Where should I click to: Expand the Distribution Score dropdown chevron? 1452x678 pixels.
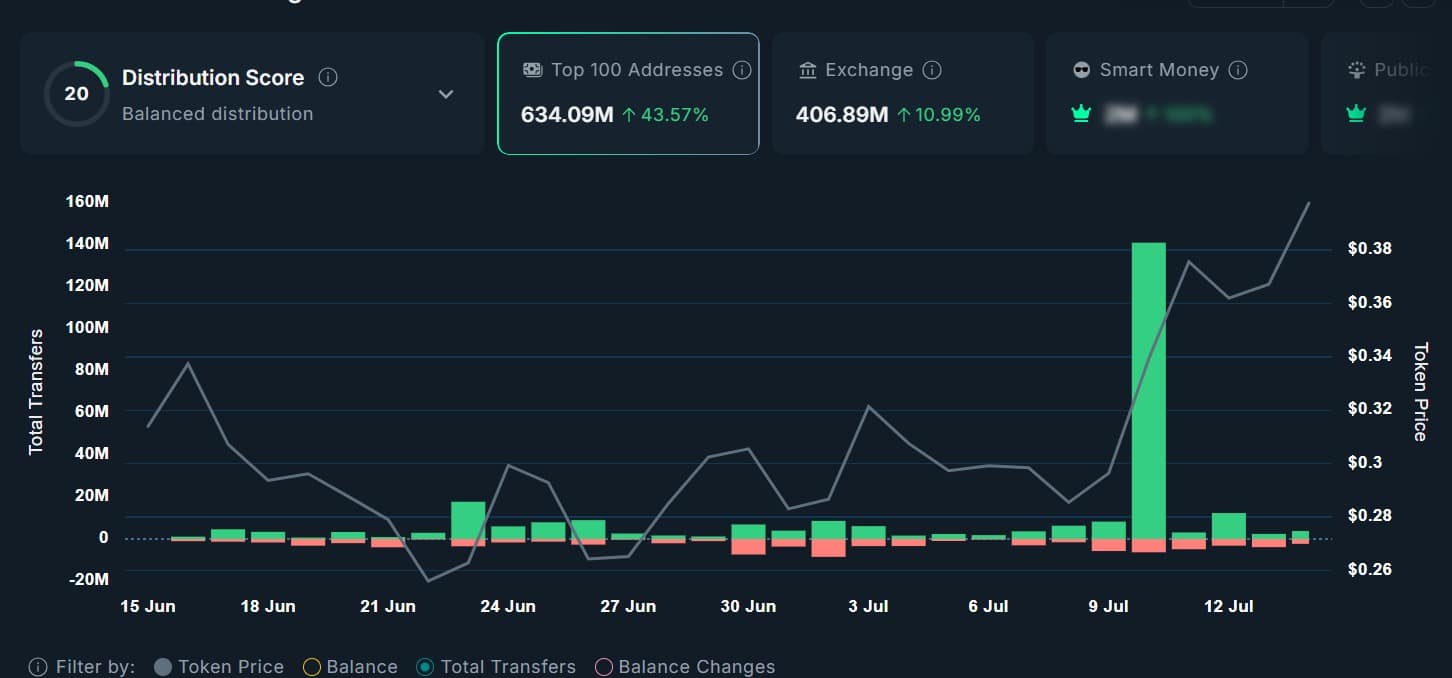(446, 94)
